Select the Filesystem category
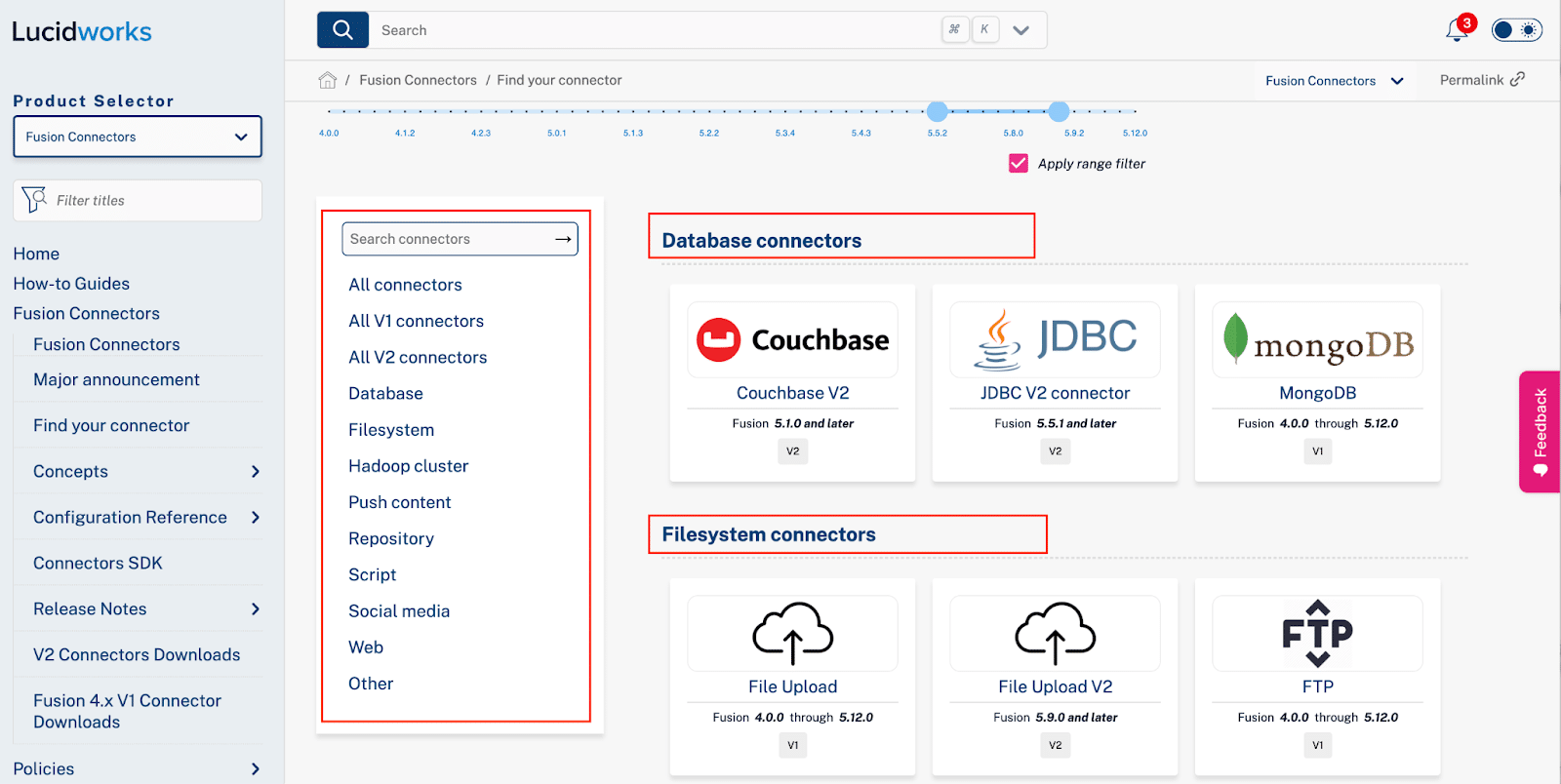The image size is (1561, 784). pyautogui.click(x=391, y=430)
